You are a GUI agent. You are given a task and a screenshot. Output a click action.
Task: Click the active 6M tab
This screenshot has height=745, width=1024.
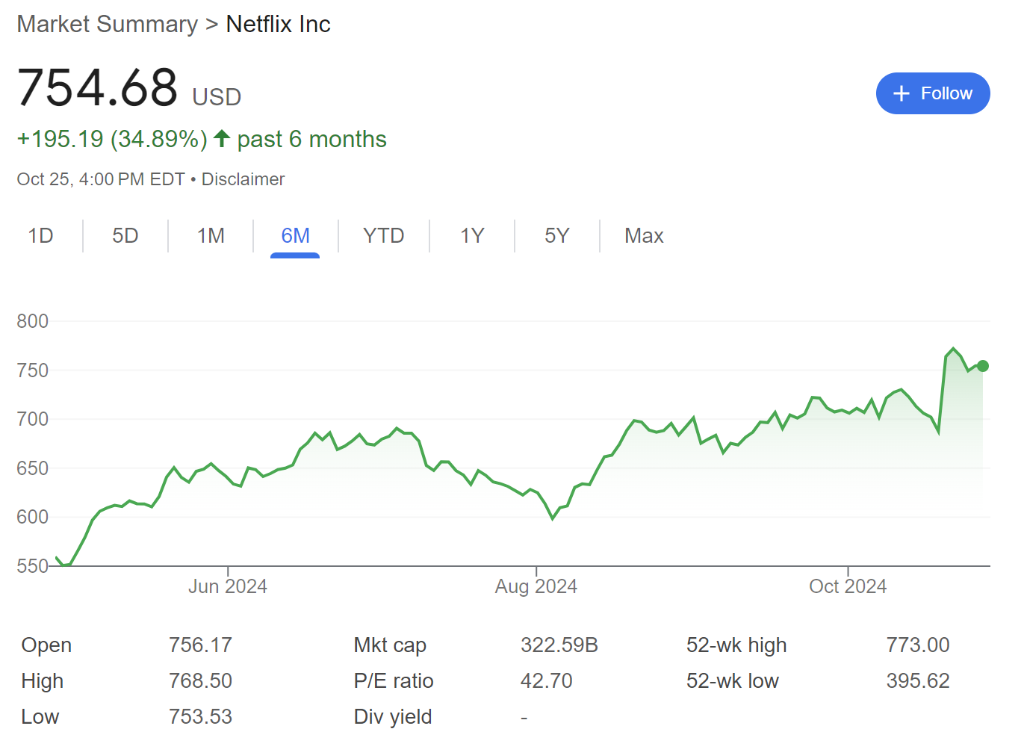click(295, 236)
